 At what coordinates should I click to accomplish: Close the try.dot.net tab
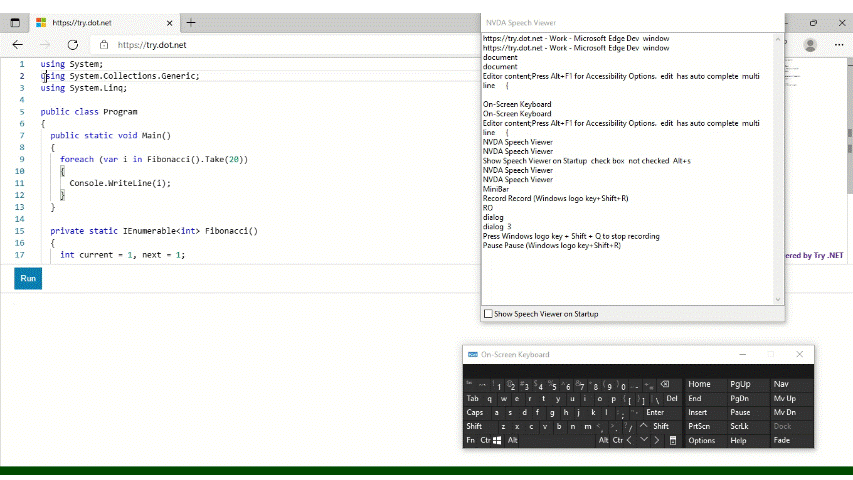tap(169, 23)
